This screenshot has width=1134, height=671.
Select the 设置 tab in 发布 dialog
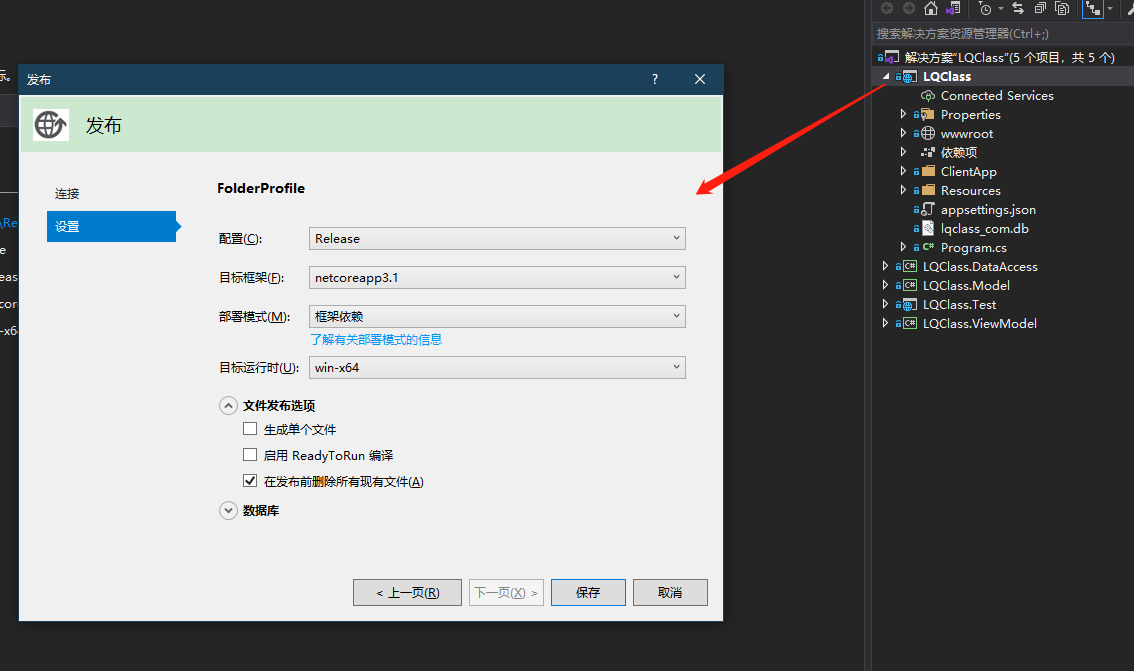coord(112,226)
